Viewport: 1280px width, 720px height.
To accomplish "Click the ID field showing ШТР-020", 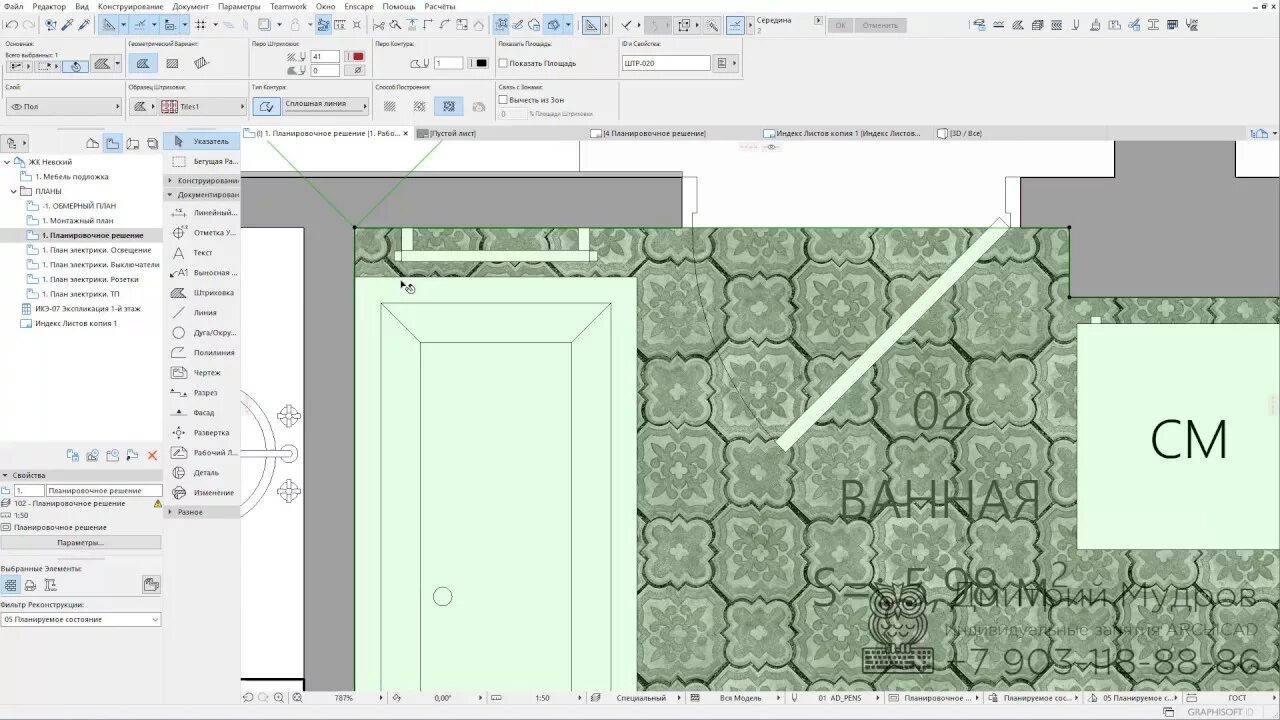I will [666, 63].
